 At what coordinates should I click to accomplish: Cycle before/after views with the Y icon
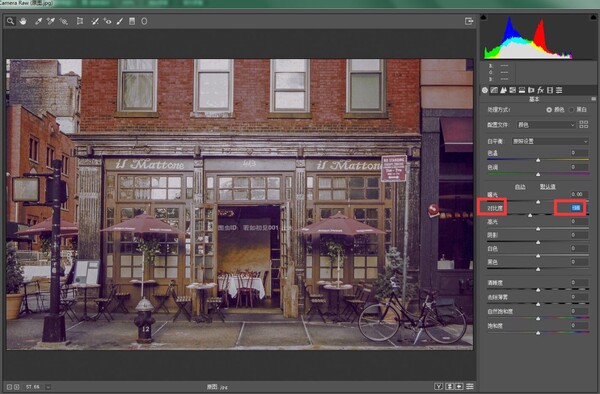coord(439,386)
